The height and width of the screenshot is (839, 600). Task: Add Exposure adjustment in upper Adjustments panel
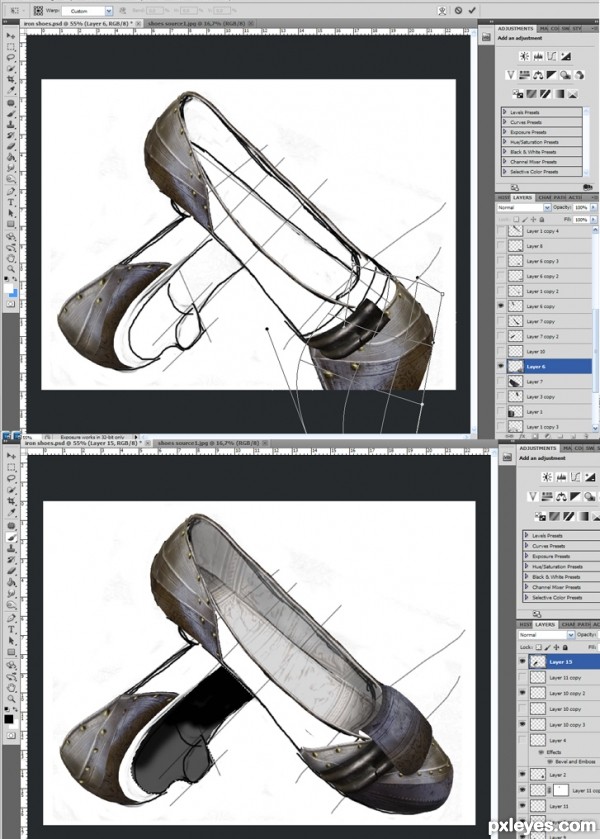566,56
